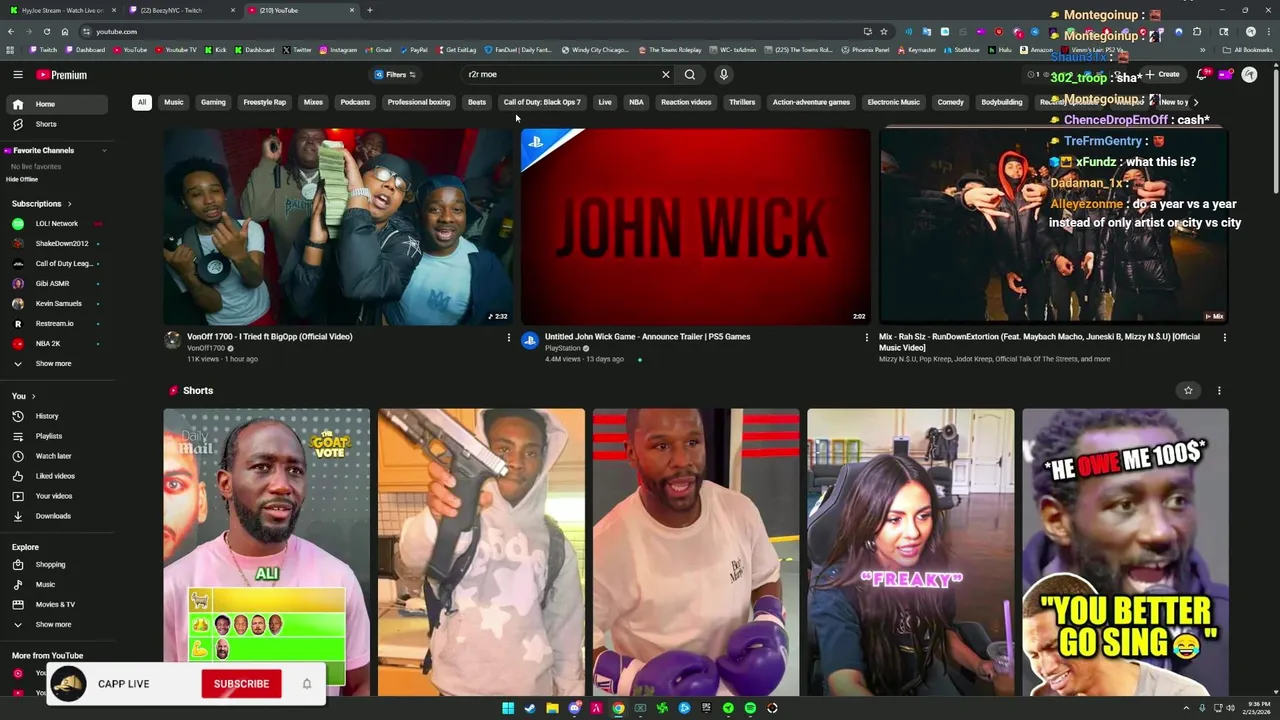This screenshot has width=1280, height=720.
Task: Open the YOU BETTER GO SING Short
Action: (x=1125, y=552)
